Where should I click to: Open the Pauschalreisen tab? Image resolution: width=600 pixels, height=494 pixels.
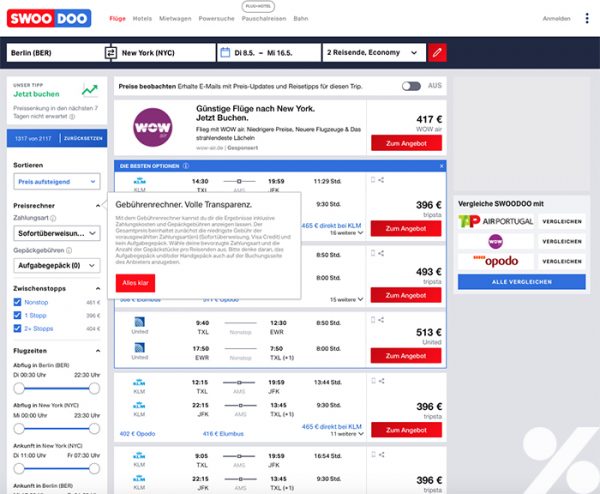264,18
